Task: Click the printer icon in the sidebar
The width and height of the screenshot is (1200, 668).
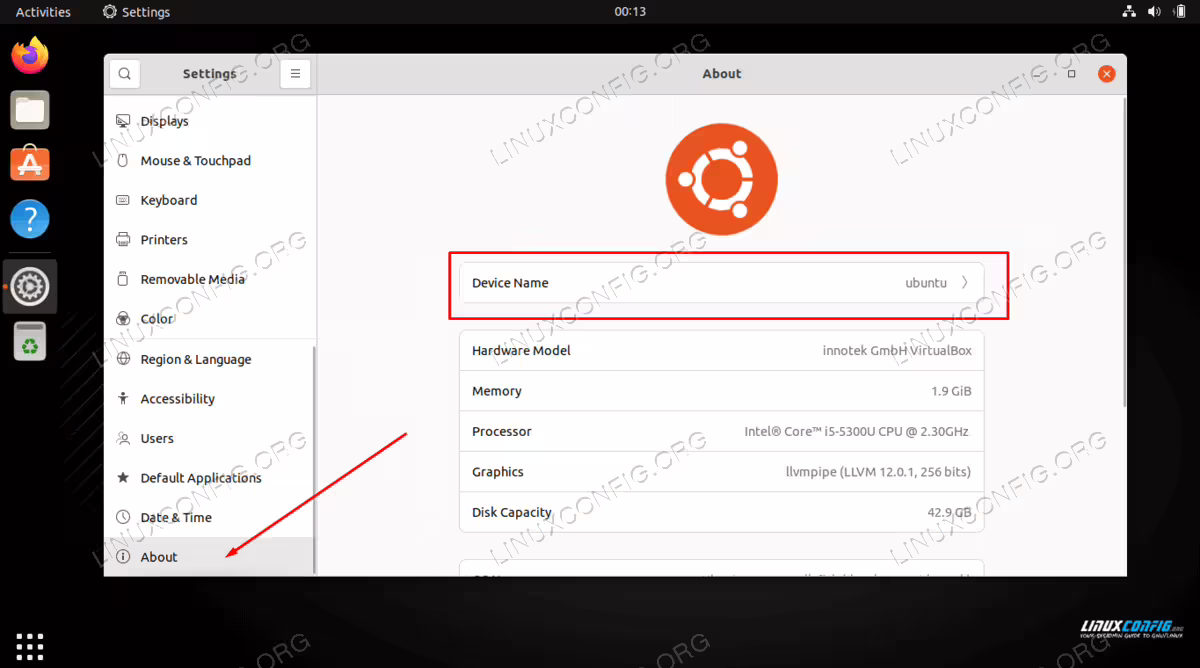Action: [123, 240]
